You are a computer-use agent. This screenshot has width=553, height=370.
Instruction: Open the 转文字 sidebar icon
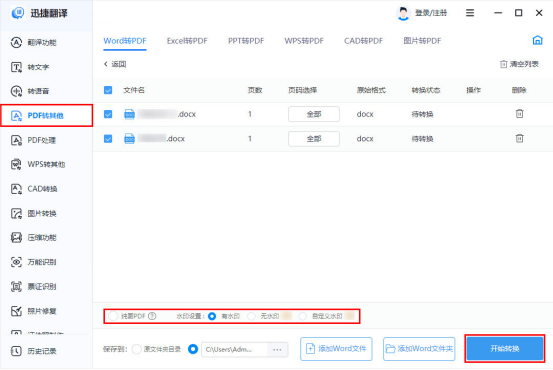[16, 67]
